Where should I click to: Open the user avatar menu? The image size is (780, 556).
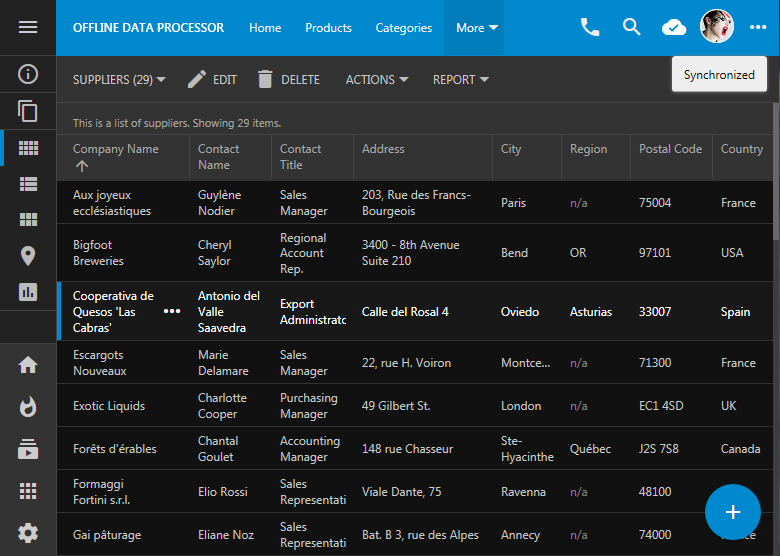coord(716,26)
